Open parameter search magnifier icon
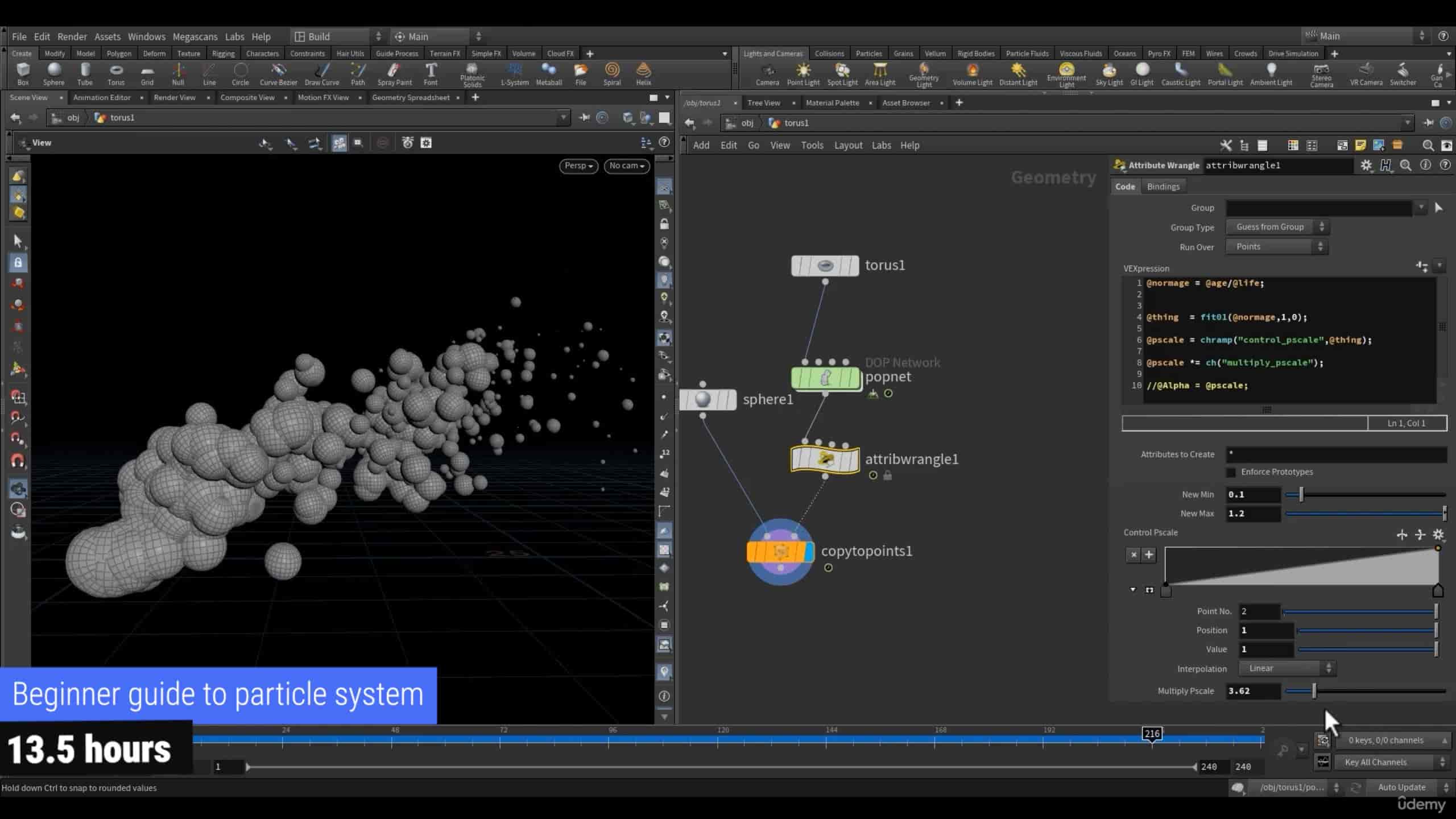 pos(1405,166)
